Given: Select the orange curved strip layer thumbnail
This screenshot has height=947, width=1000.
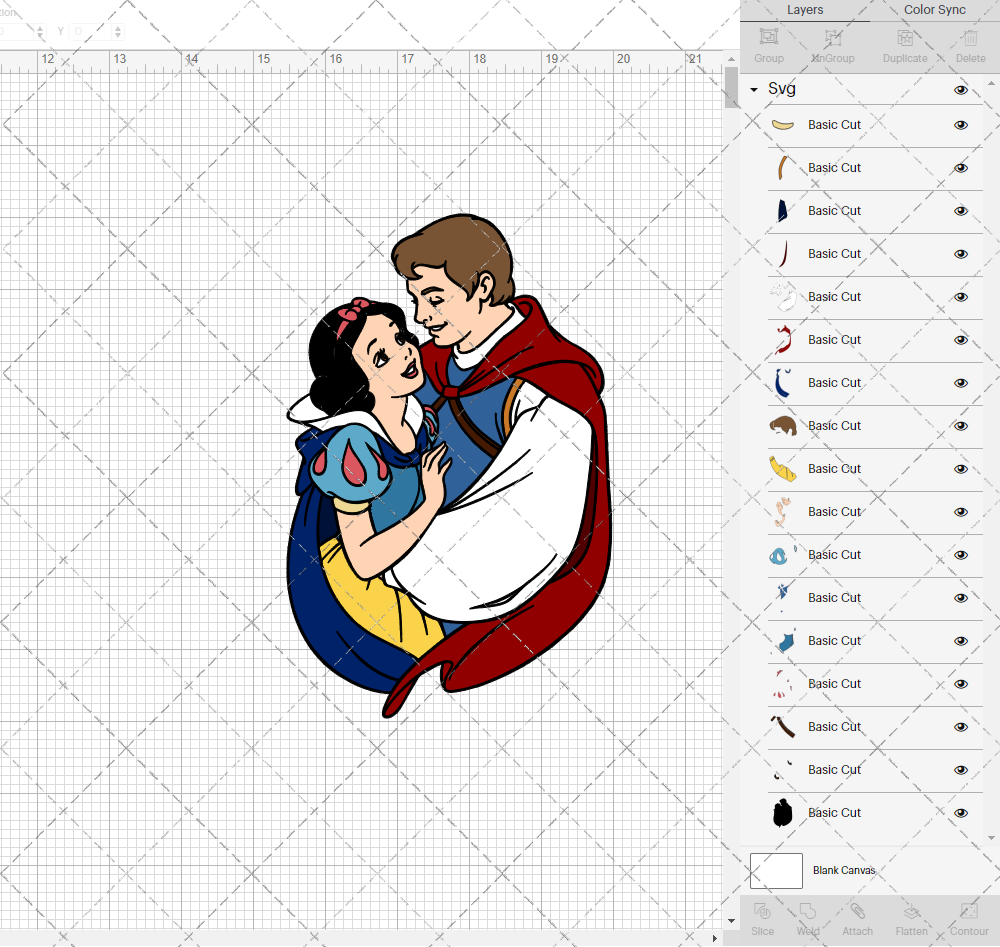Looking at the screenshot, I should [x=783, y=168].
